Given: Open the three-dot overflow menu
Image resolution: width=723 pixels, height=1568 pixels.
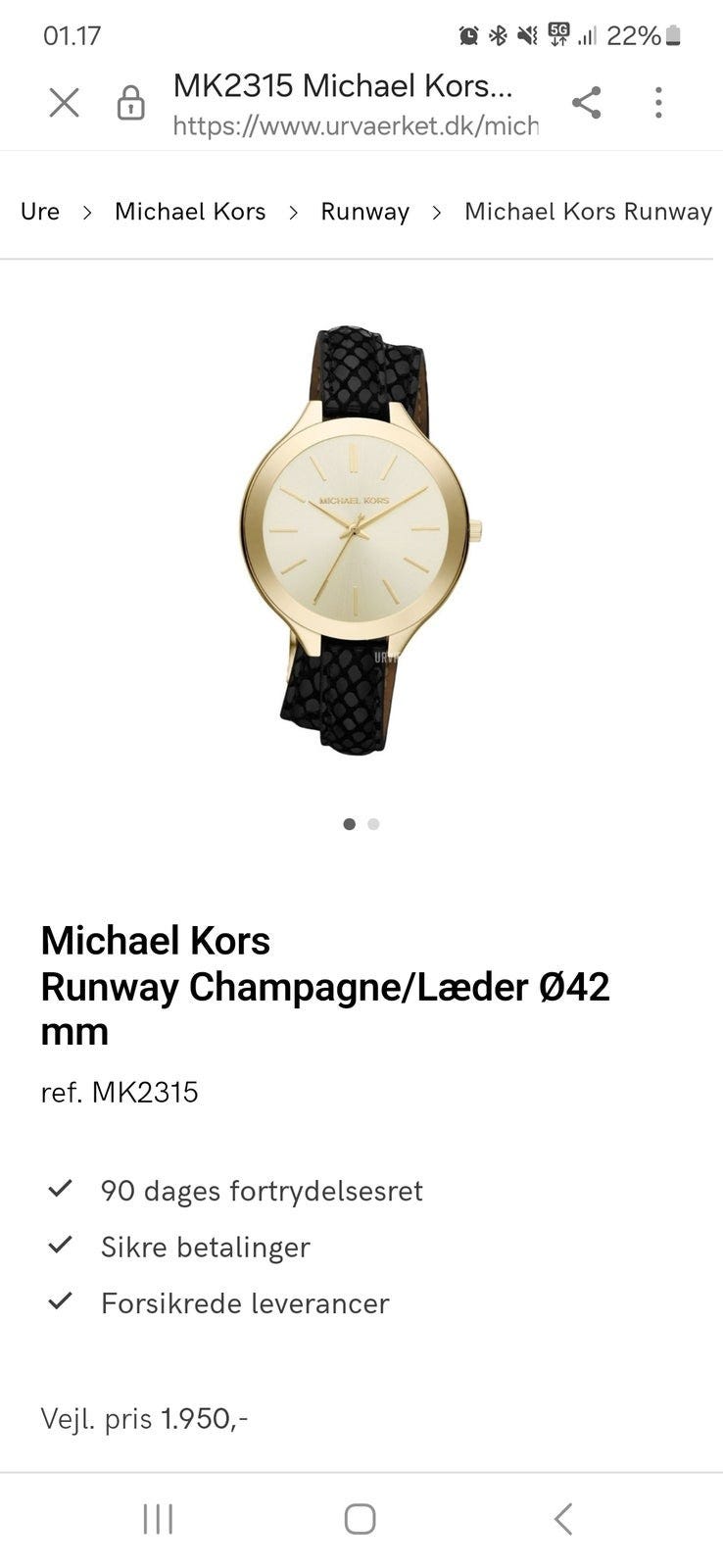Looking at the screenshot, I should point(658,102).
